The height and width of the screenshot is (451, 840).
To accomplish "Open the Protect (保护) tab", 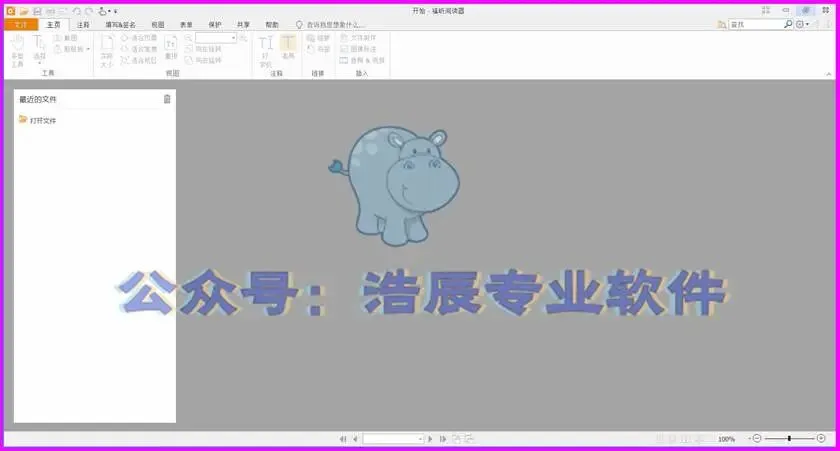I will 215,25.
